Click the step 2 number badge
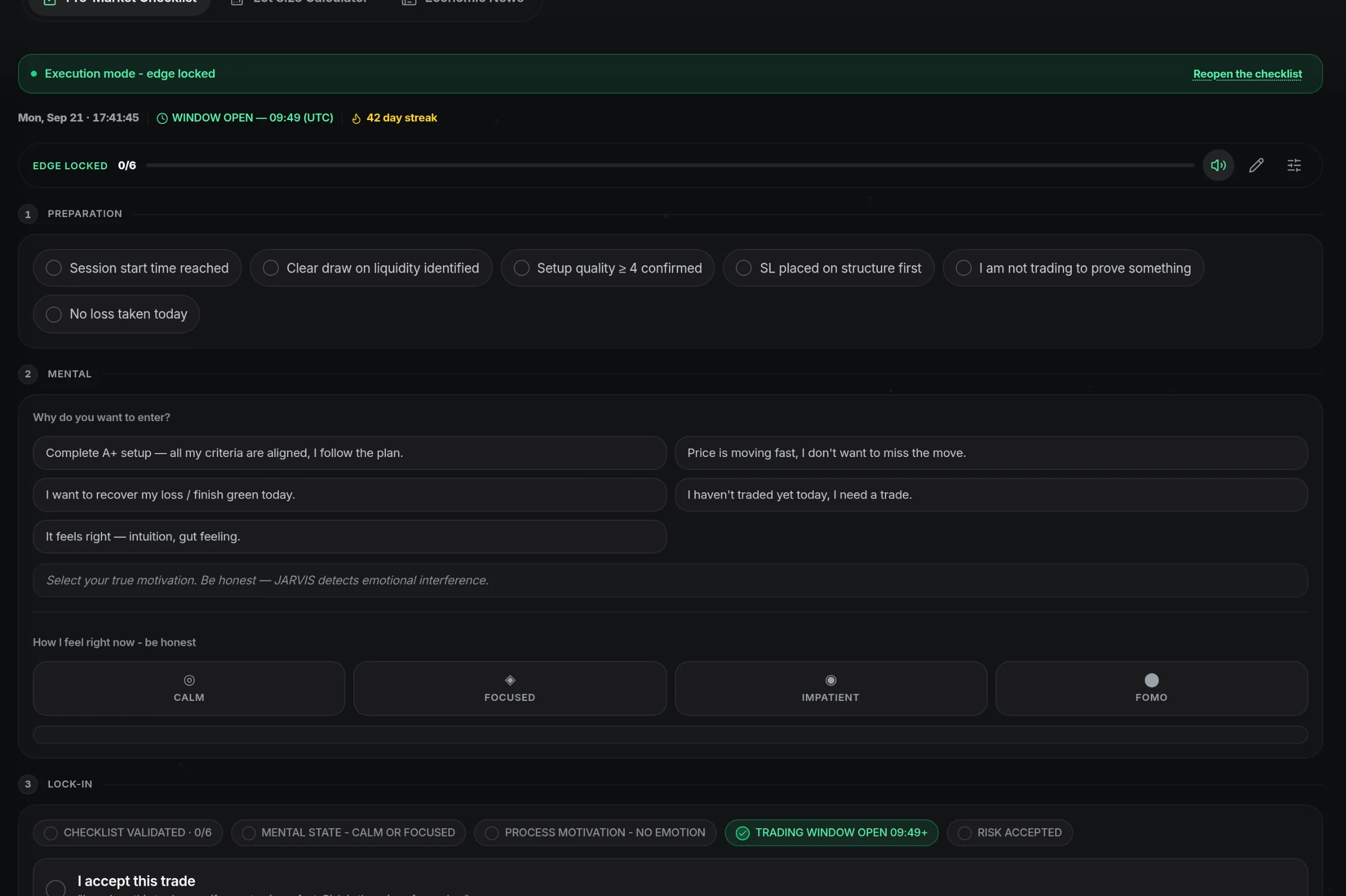This screenshot has height=896, width=1346. [28, 375]
